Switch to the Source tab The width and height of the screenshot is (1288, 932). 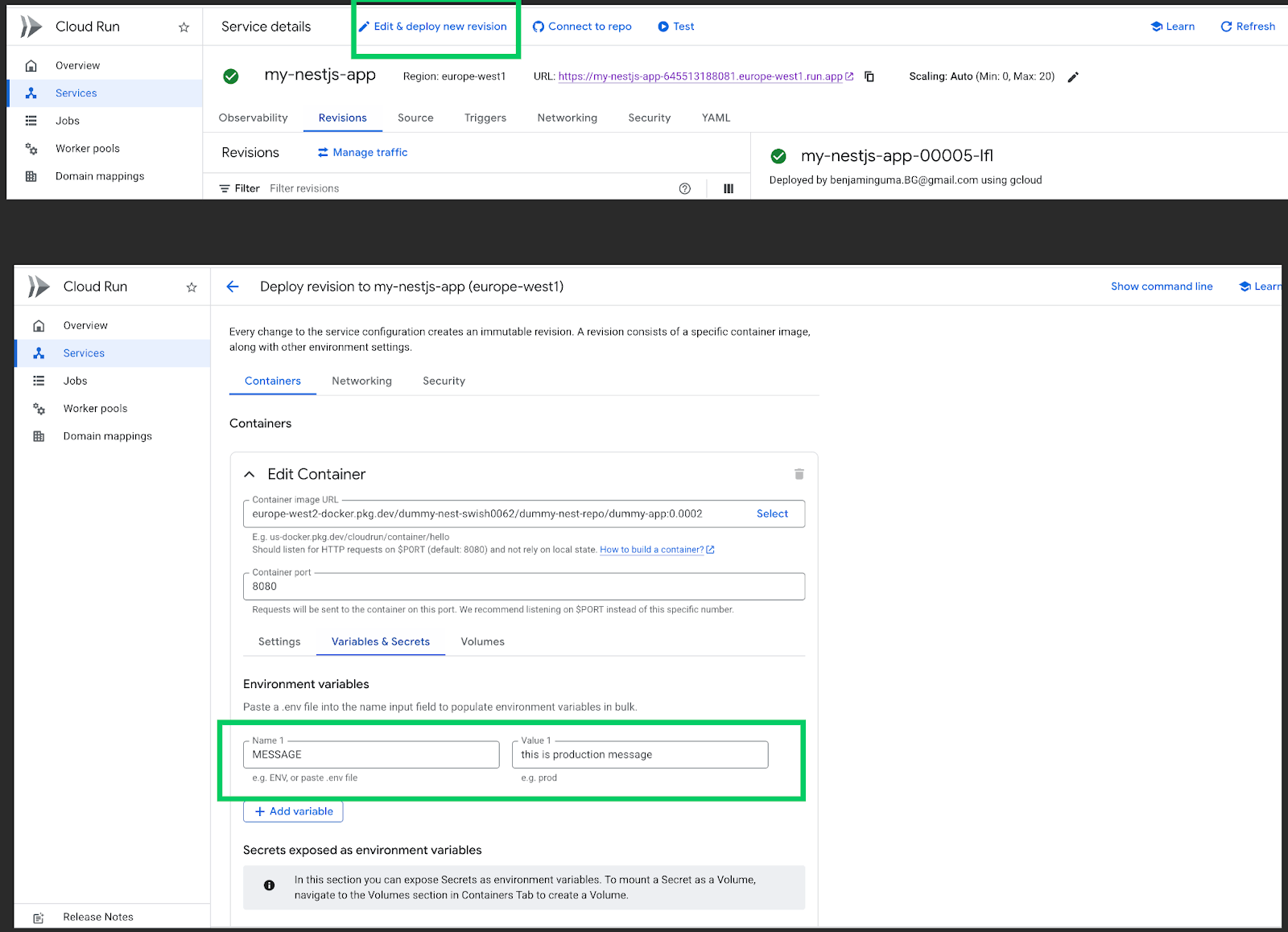point(415,118)
